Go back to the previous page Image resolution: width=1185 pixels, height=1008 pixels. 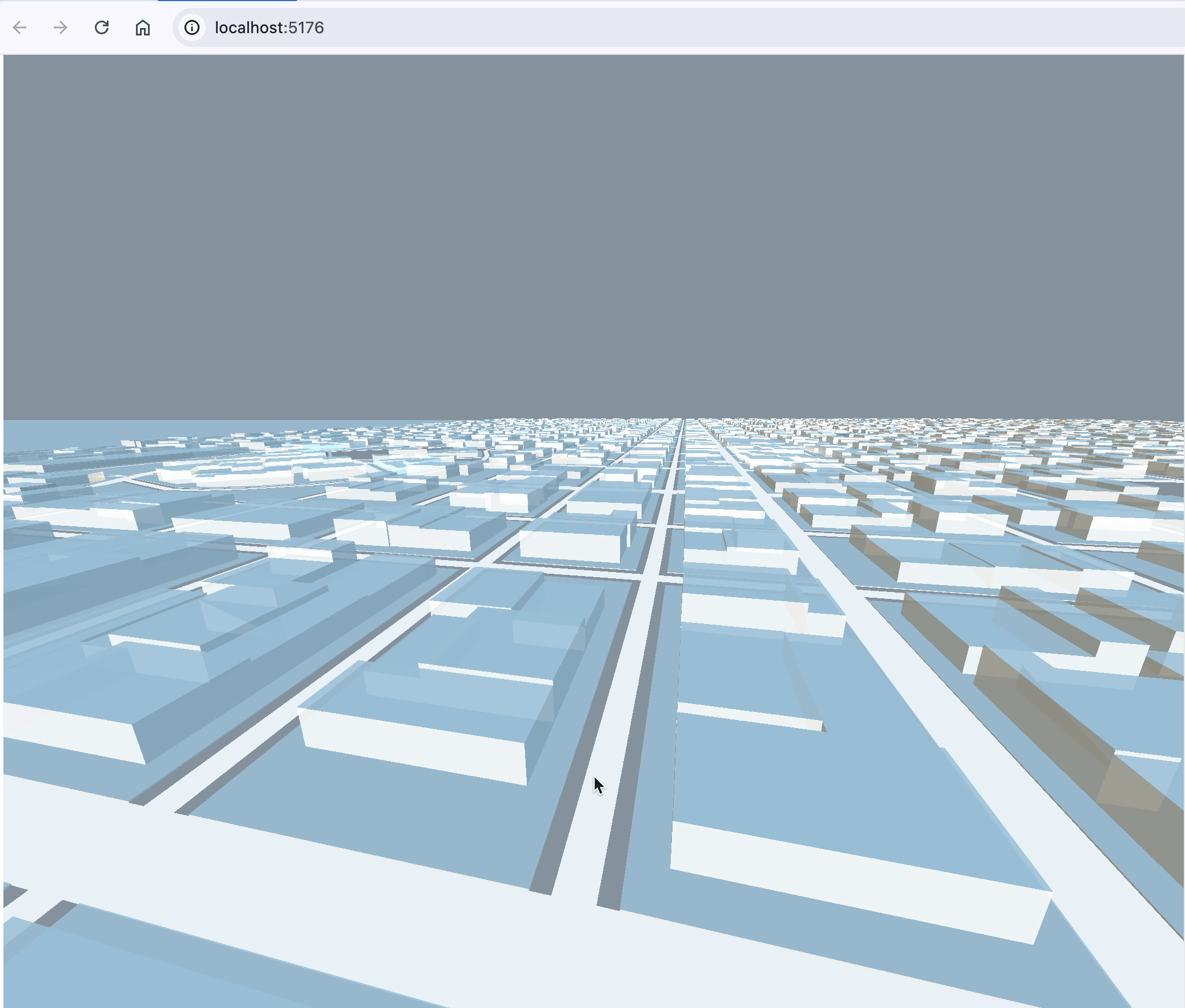point(20,27)
